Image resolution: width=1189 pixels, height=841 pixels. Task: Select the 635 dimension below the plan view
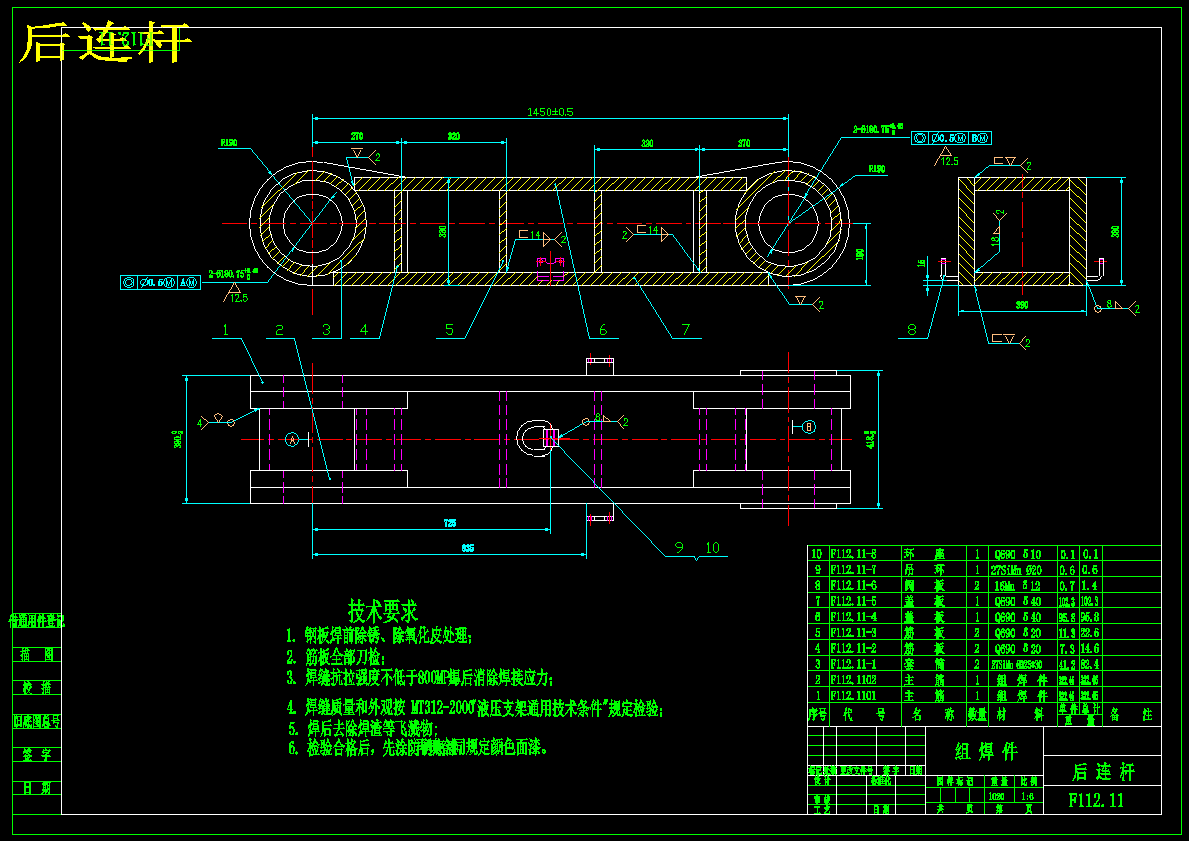[x=468, y=548]
